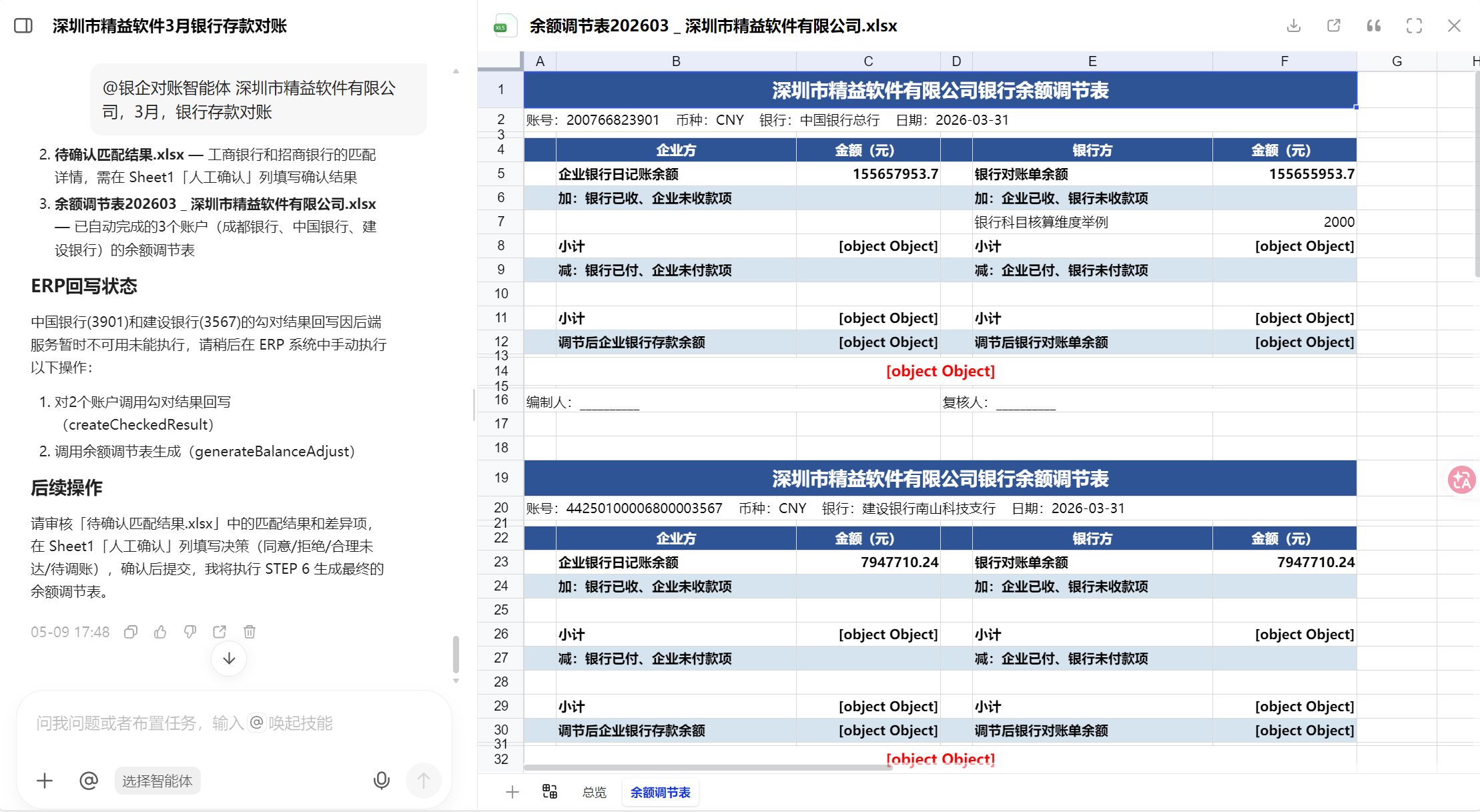Delete the chat message
Screen dimensions: 1480x812
pyautogui.click(x=250, y=632)
